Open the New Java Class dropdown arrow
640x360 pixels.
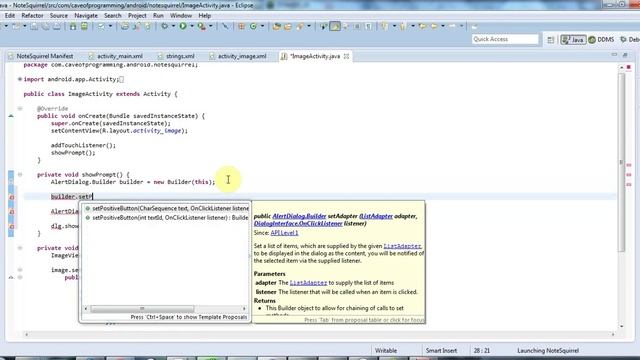pyautogui.click(x=262, y=27)
